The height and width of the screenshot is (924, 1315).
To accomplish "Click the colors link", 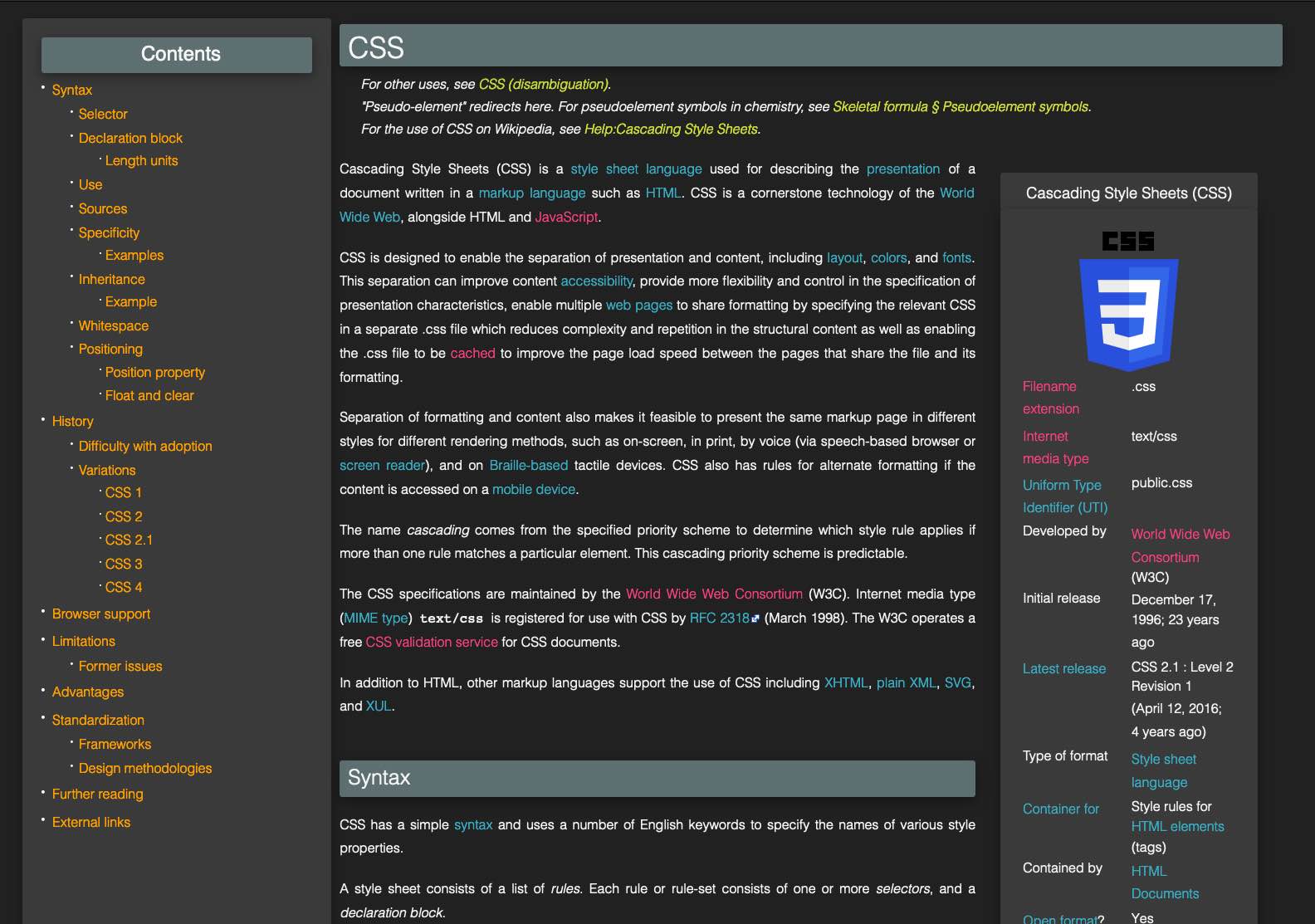I will click(889, 257).
